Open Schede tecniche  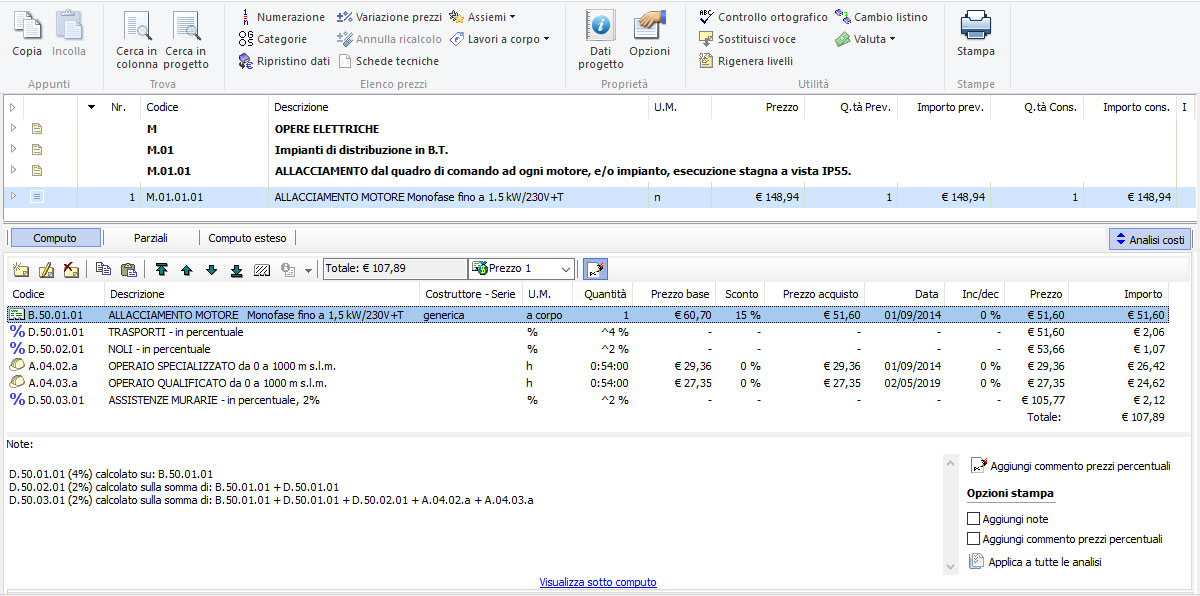tap(389, 61)
